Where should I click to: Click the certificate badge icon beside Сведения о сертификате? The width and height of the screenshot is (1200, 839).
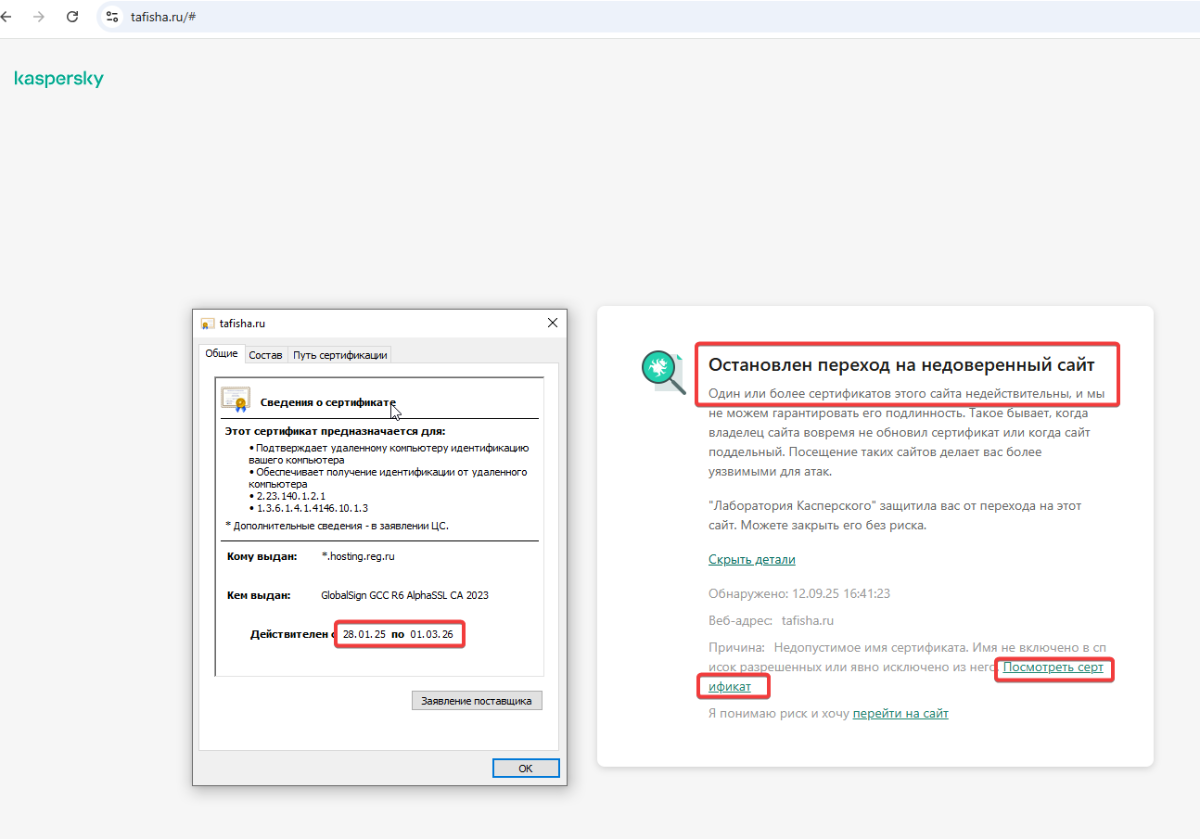point(236,399)
